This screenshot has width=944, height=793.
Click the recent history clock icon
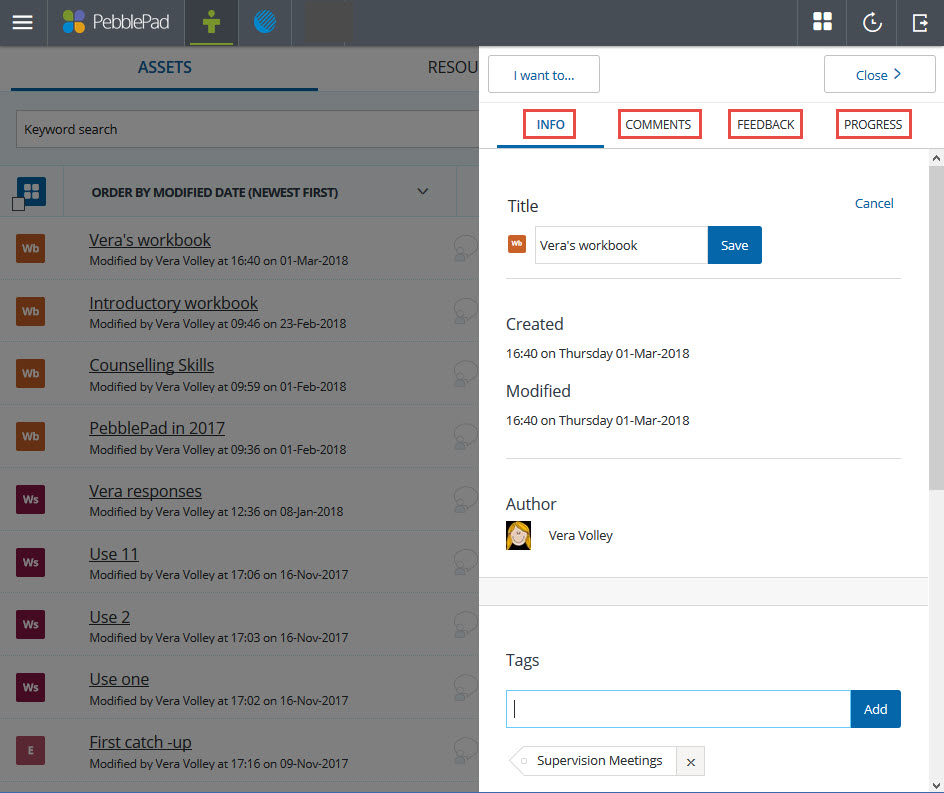(872, 22)
